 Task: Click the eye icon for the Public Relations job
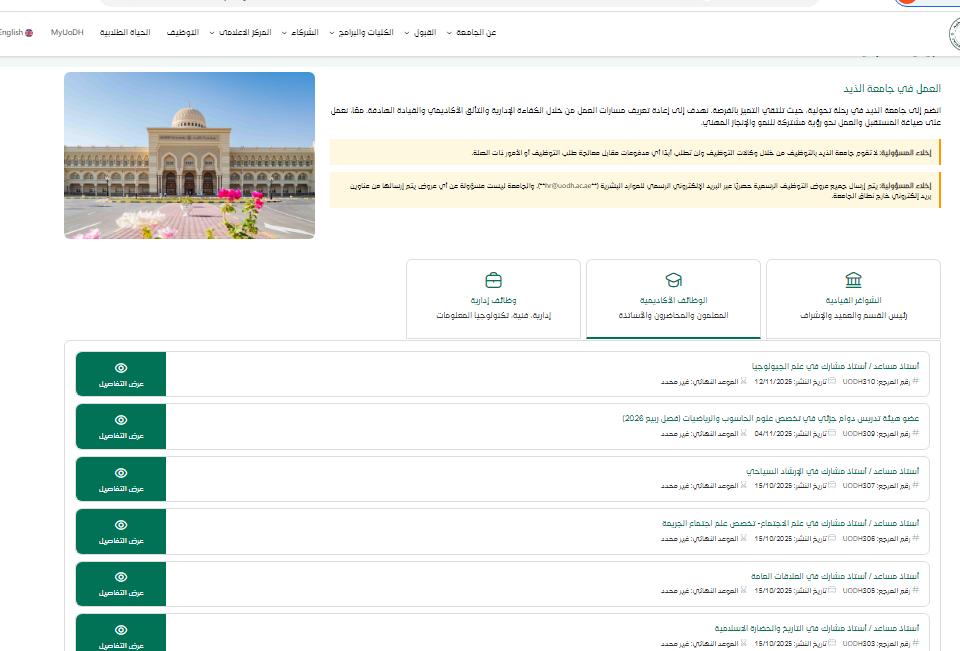(x=121, y=577)
